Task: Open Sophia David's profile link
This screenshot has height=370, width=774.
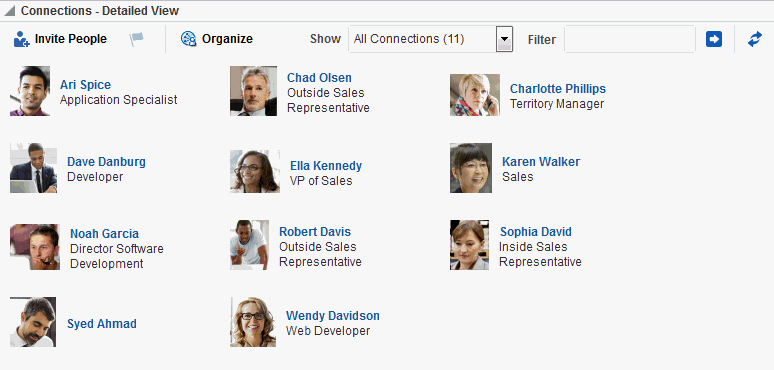Action: click(536, 232)
